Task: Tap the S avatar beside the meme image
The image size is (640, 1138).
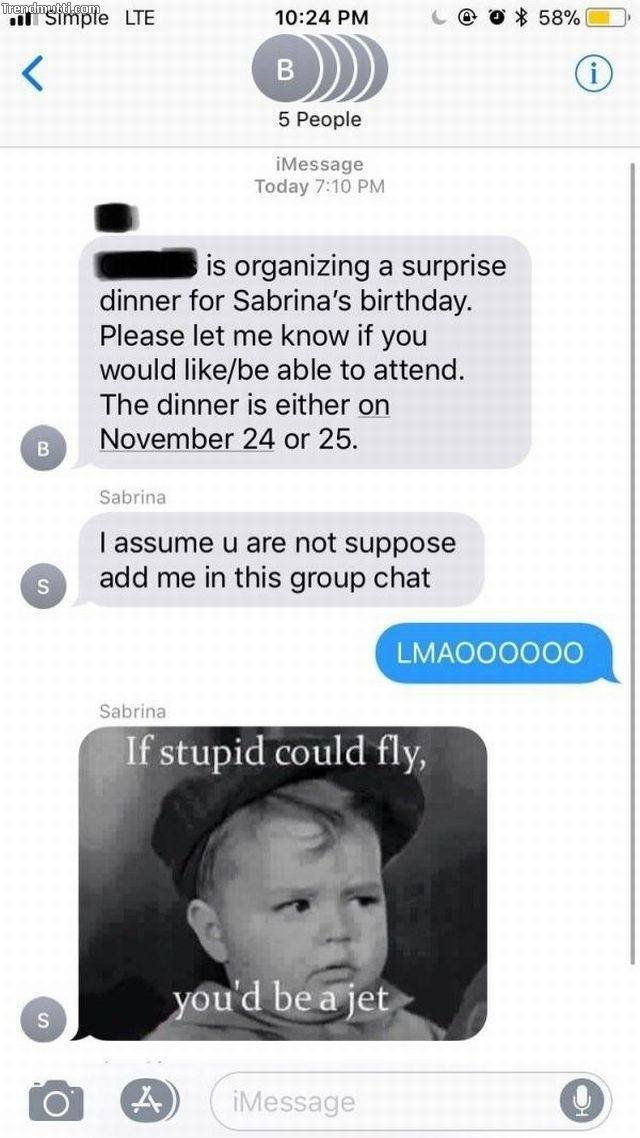Action: pos(43,1018)
